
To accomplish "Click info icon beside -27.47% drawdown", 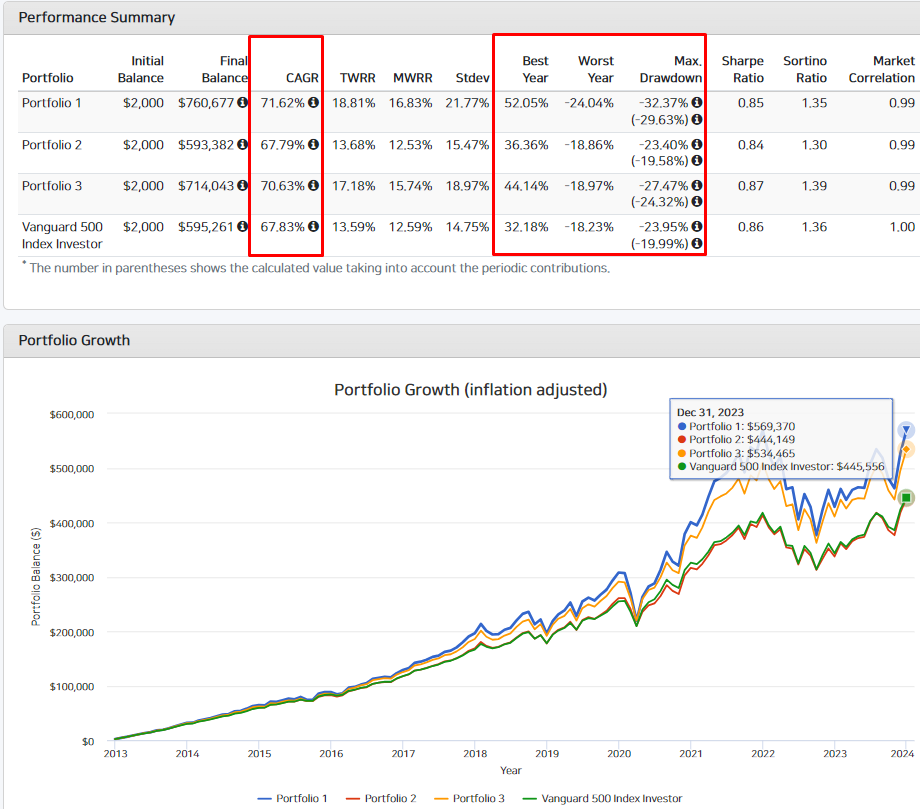I will click(x=696, y=185).
